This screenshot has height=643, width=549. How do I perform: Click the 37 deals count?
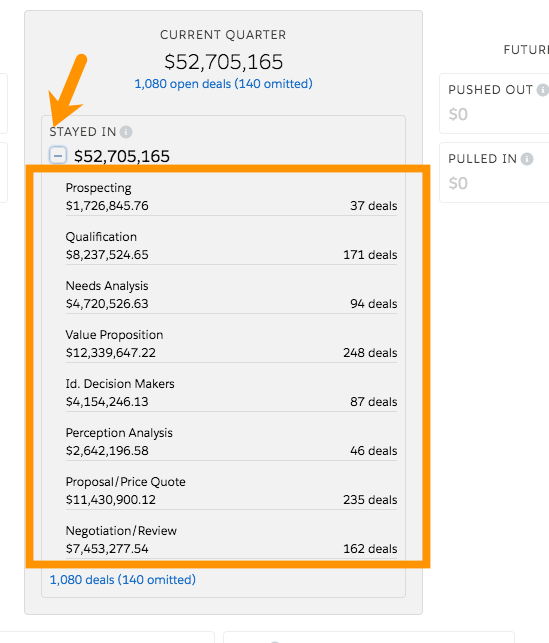point(374,205)
